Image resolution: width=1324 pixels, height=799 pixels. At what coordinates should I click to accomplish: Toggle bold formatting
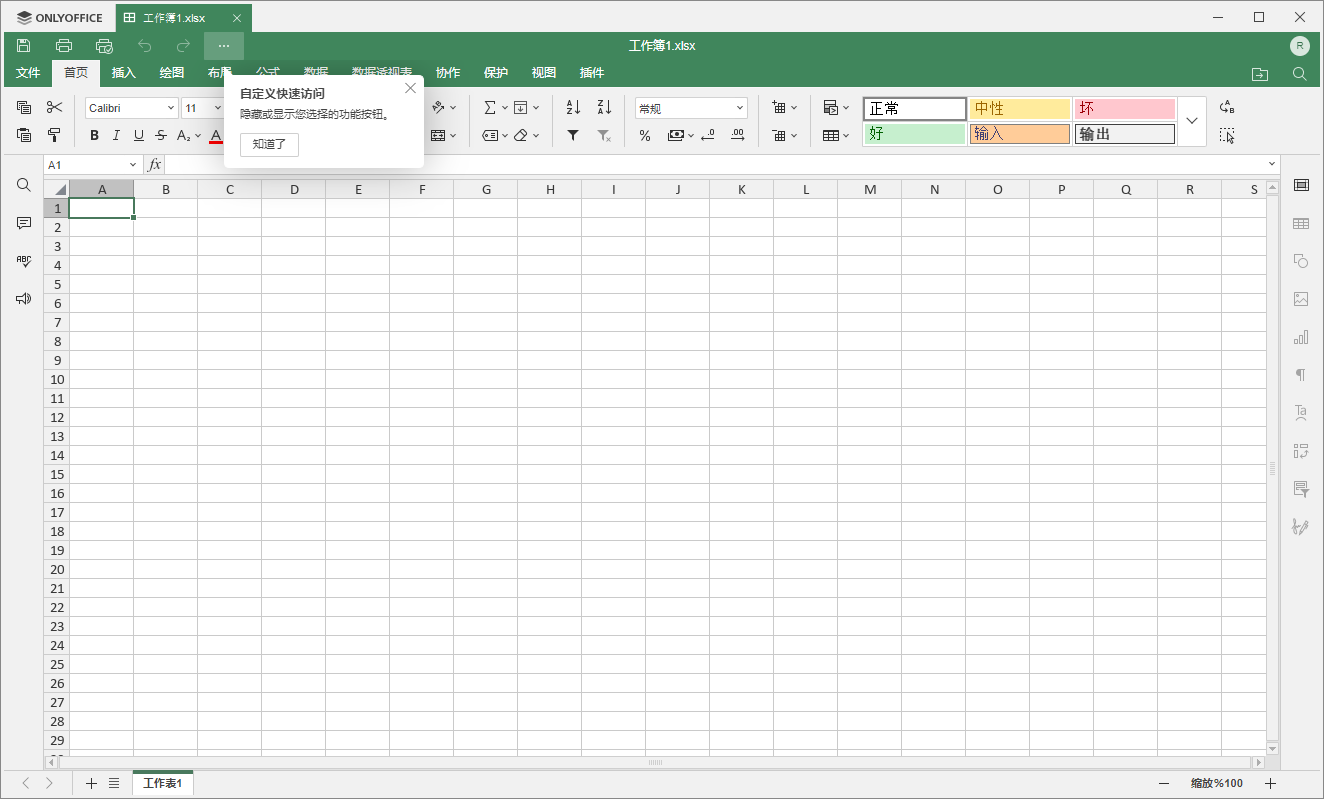click(x=94, y=136)
